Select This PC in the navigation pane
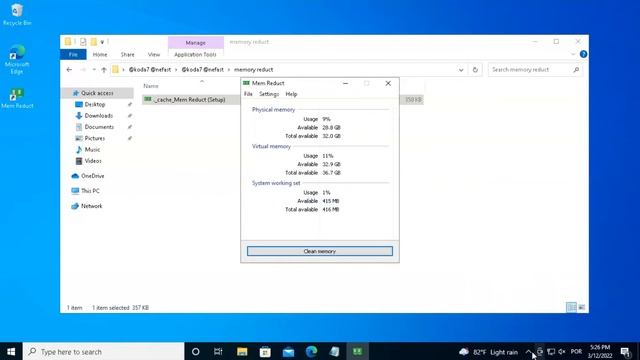The image size is (640, 360). pyautogui.click(x=90, y=191)
